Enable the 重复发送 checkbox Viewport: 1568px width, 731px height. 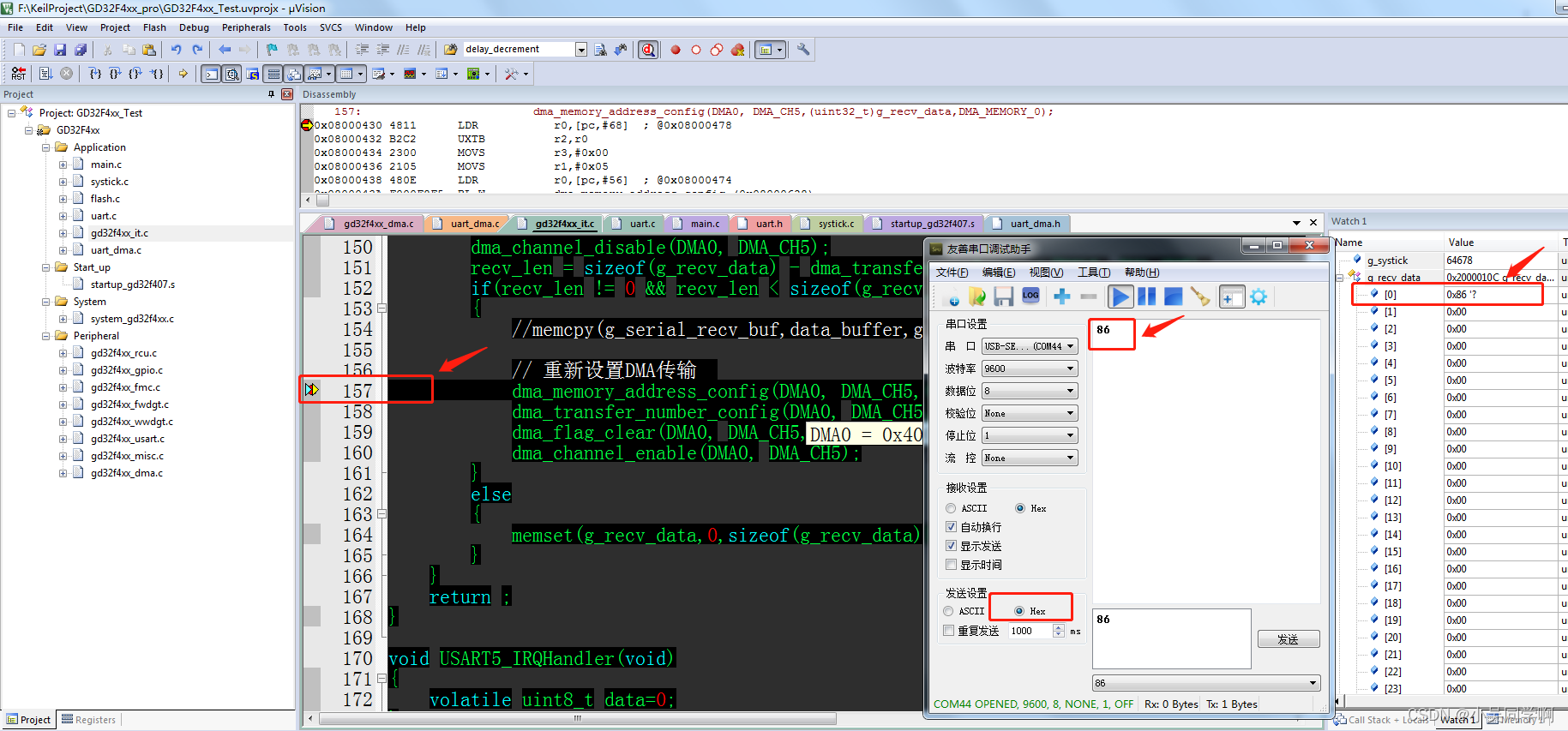[x=948, y=631]
